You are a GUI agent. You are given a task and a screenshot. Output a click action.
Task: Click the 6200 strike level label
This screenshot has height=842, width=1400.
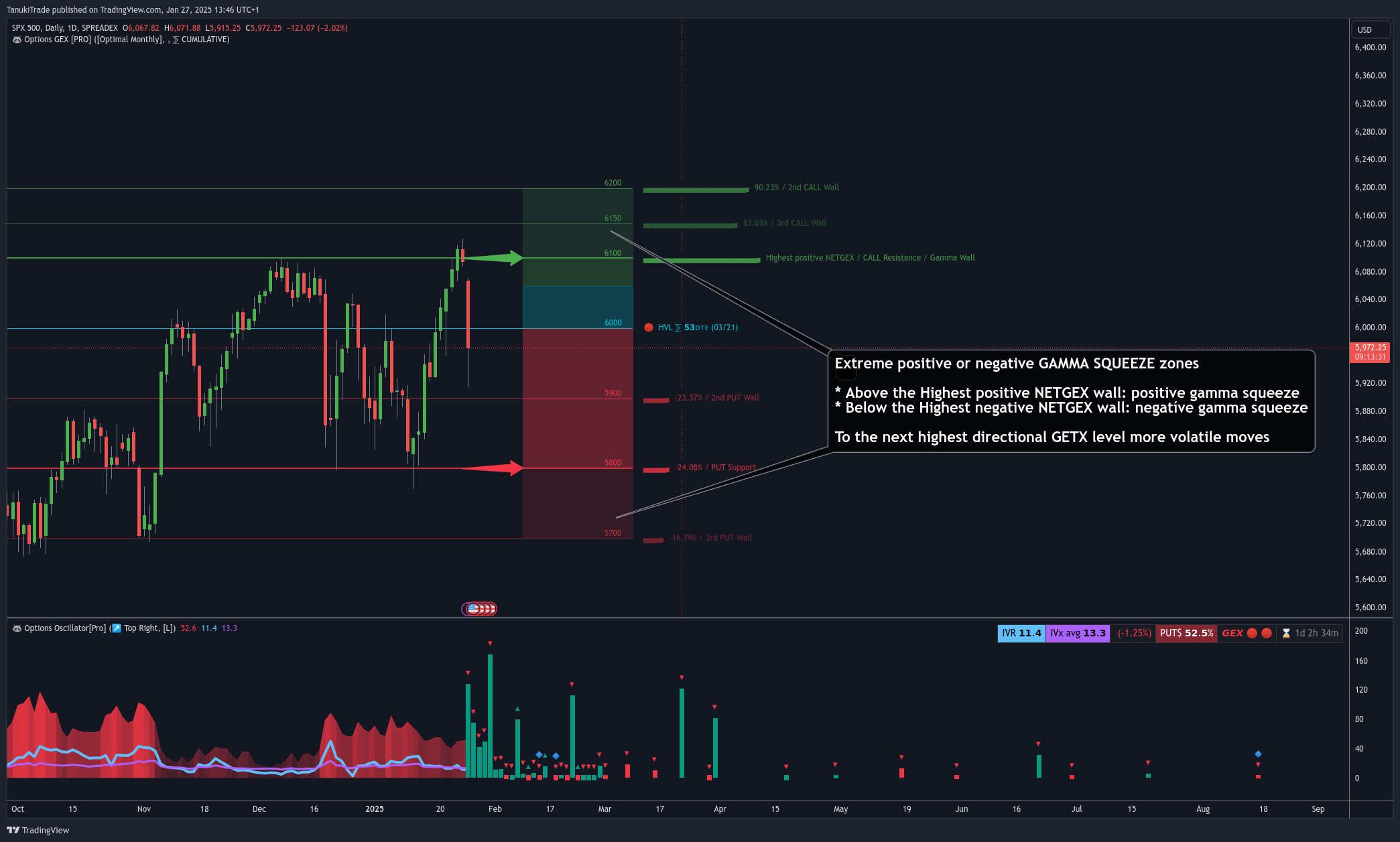point(613,183)
